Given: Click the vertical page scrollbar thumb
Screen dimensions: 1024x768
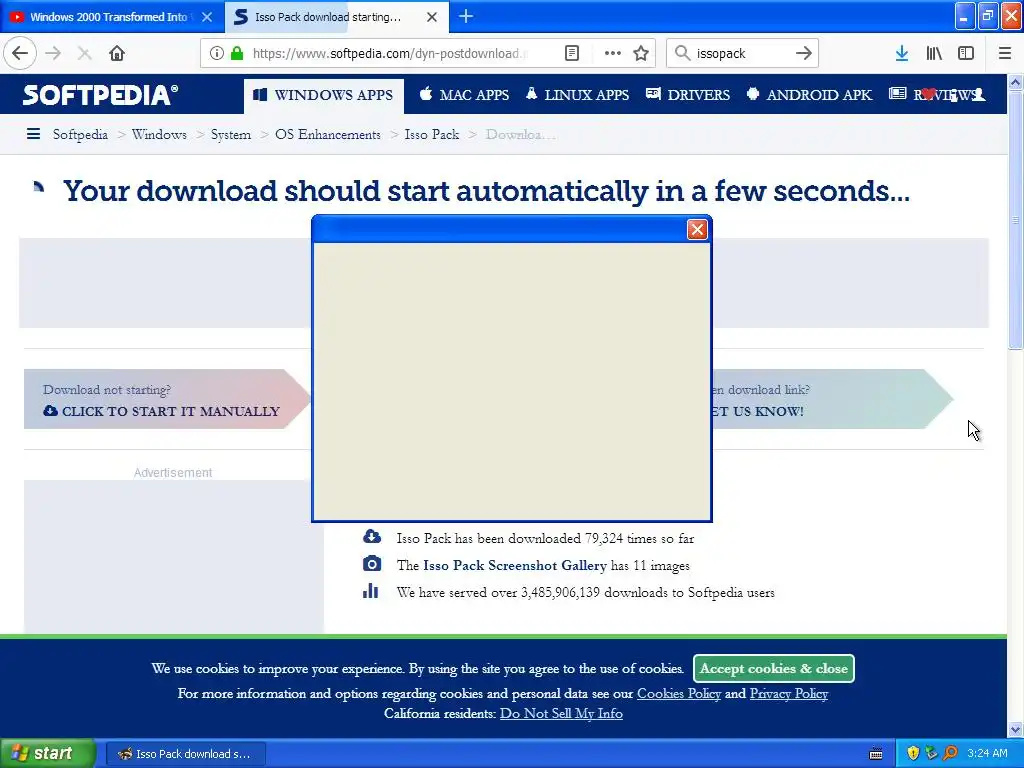Looking at the screenshot, I should click(x=1015, y=221).
